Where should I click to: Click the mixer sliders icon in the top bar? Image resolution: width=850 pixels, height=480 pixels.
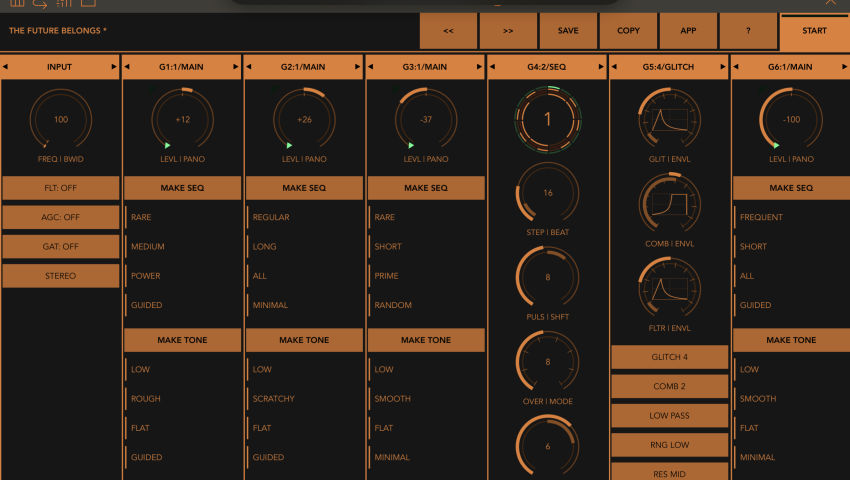click(x=64, y=3)
